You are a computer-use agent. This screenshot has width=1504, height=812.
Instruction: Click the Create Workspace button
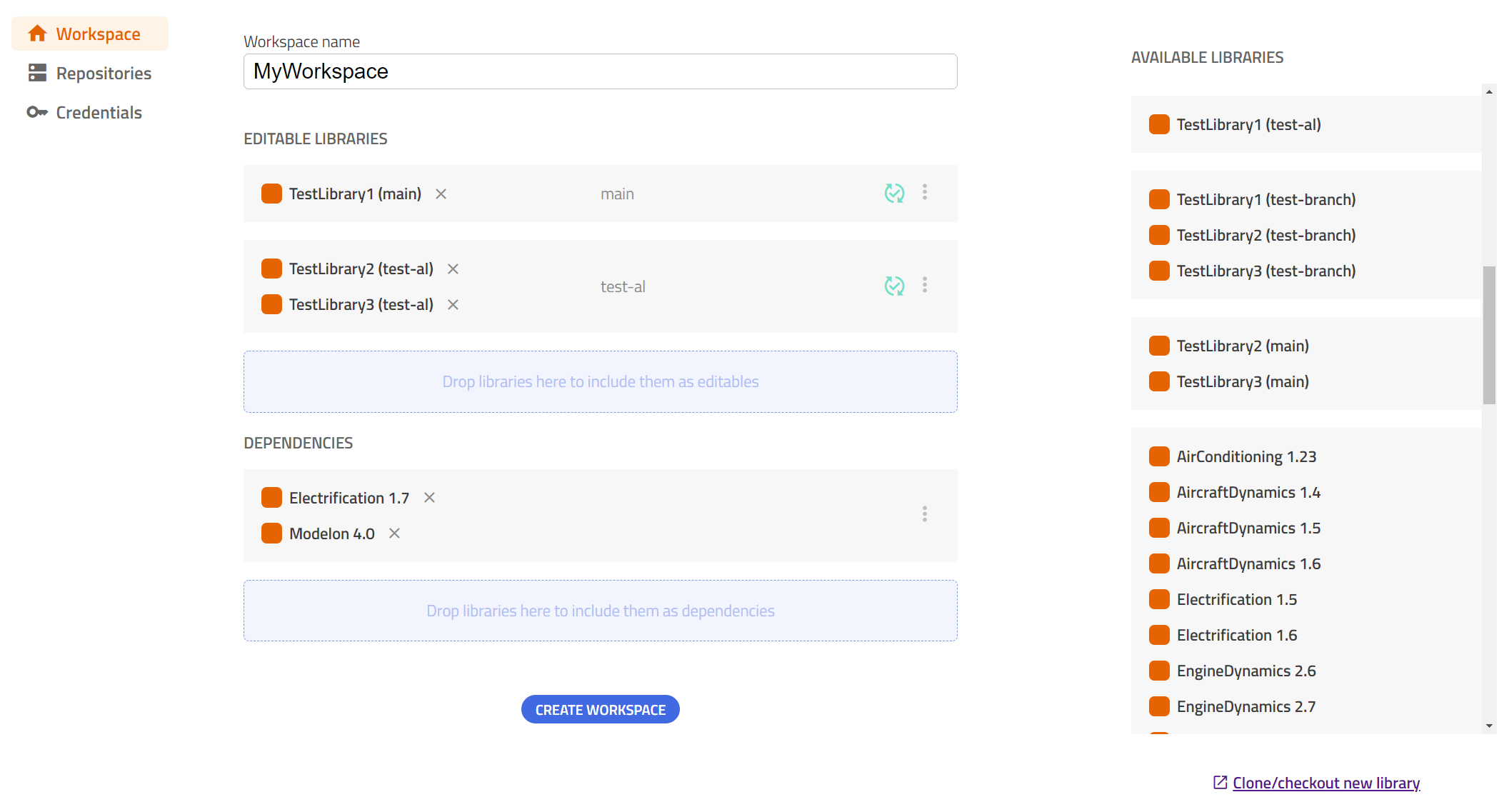pyautogui.click(x=601, y=709)
